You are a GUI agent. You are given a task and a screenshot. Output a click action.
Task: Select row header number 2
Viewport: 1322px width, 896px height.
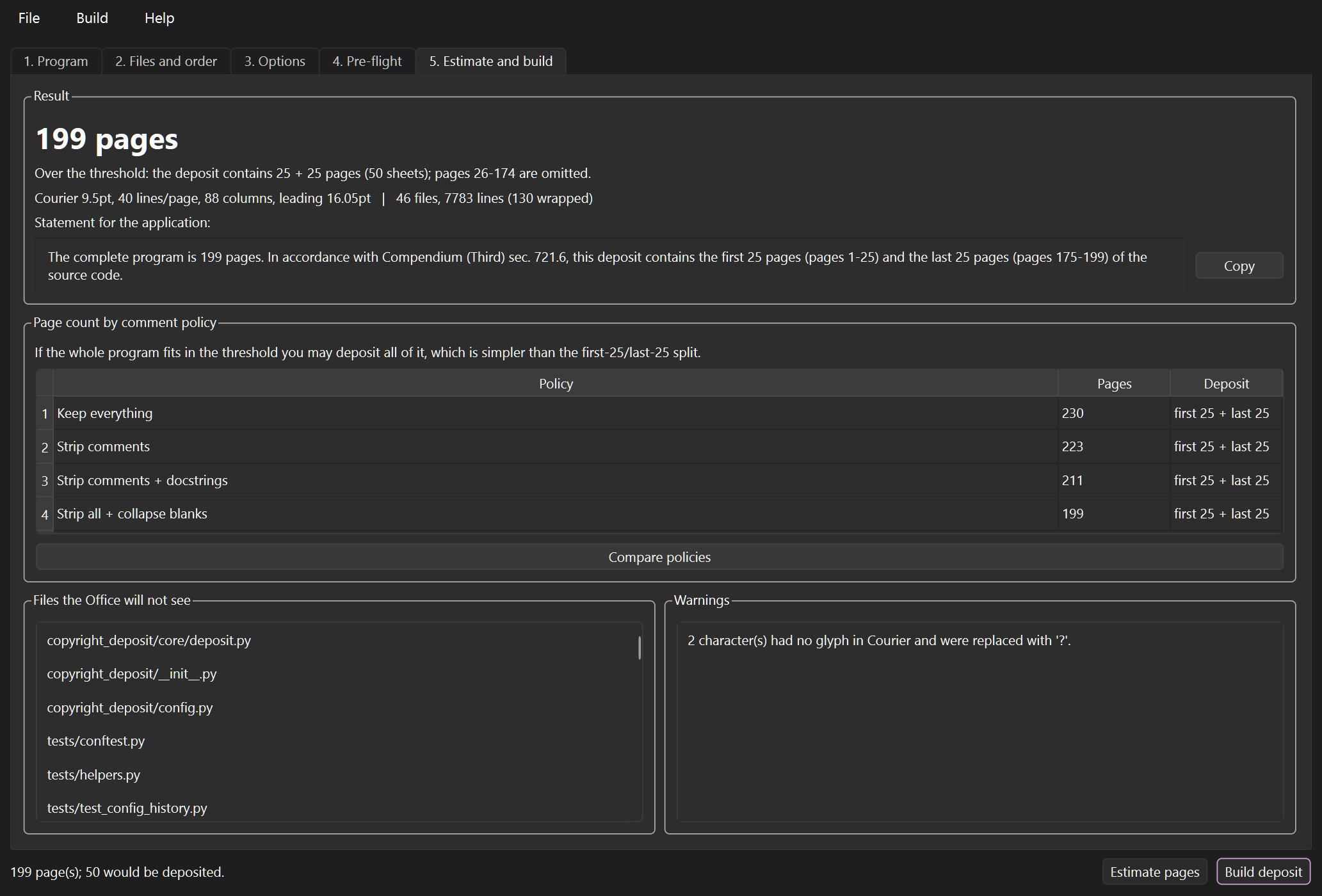(45, 447)
